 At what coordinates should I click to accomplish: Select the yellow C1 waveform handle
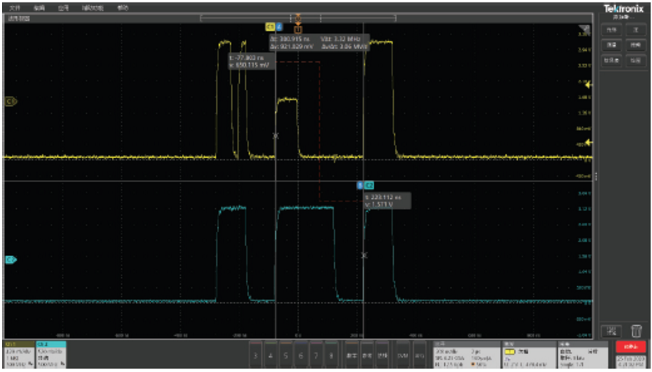coord(10,101)
